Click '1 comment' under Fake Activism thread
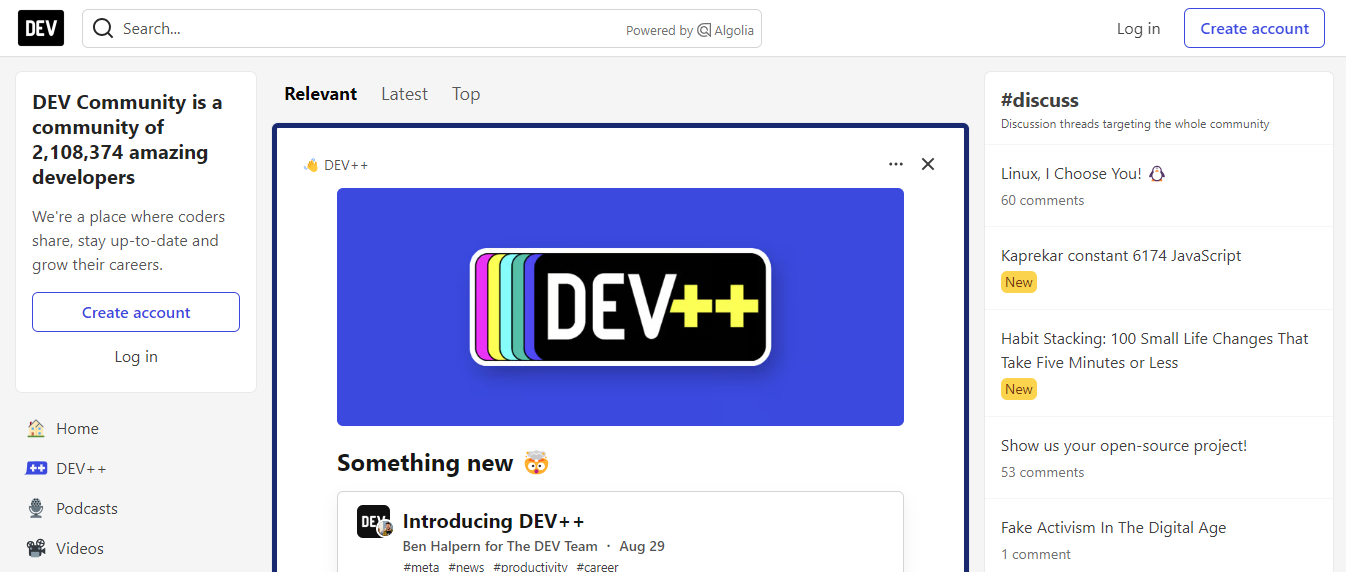 click(1036, 554)
